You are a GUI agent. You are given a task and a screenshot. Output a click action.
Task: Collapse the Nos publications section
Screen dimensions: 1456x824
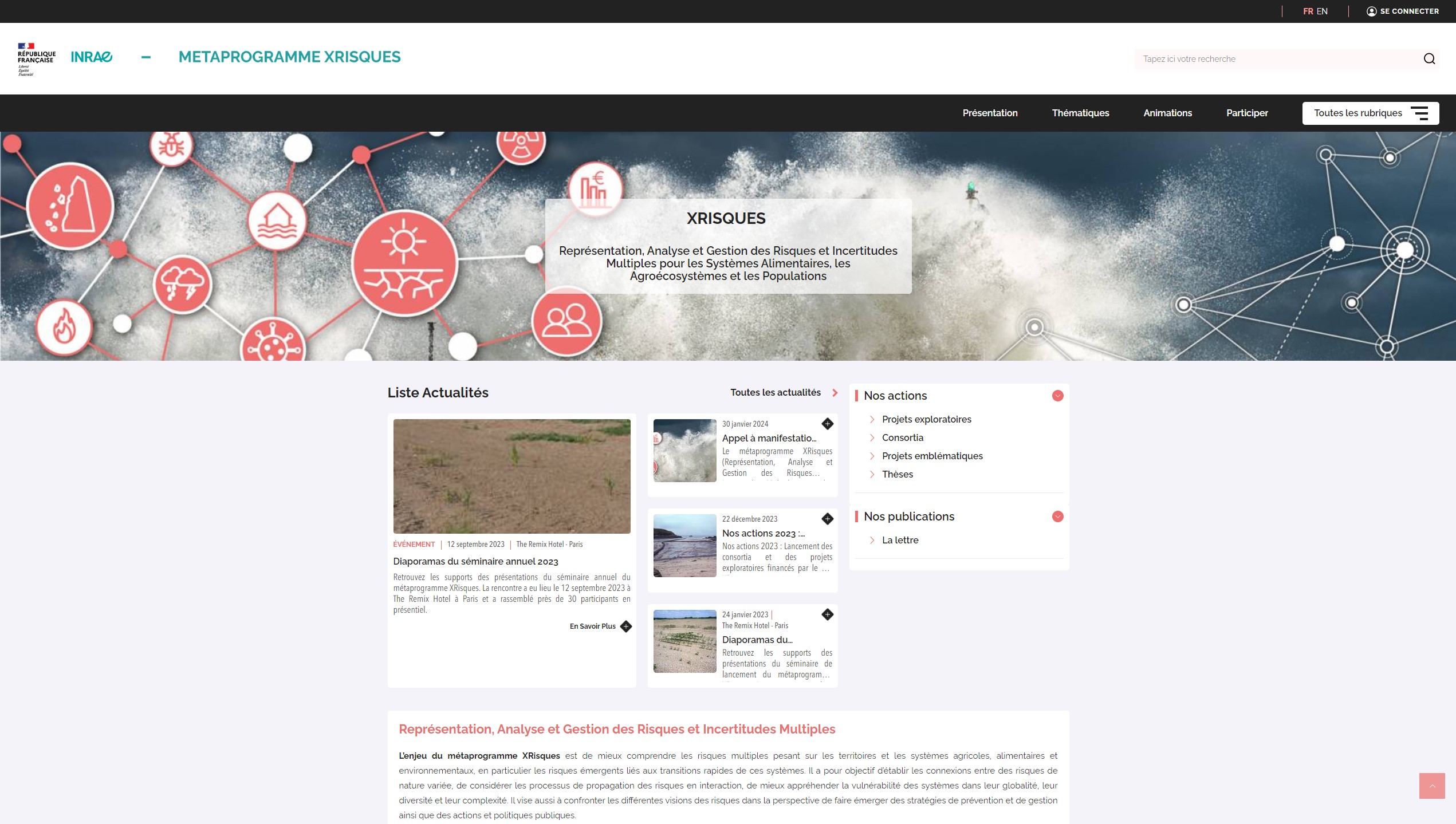pos(1057,517)
